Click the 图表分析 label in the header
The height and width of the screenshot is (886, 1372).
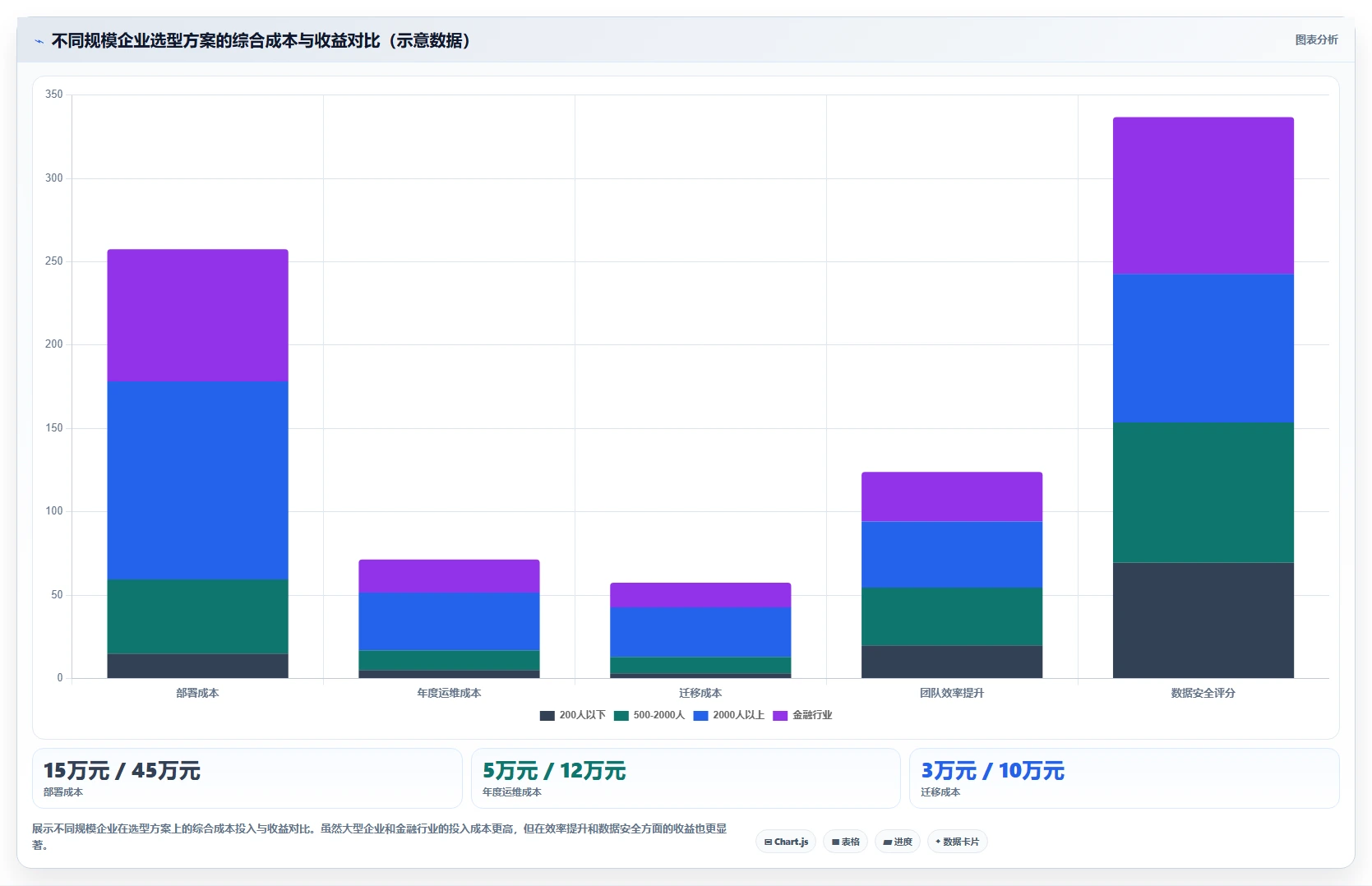pyautogui.click(x=1316, y=39)
